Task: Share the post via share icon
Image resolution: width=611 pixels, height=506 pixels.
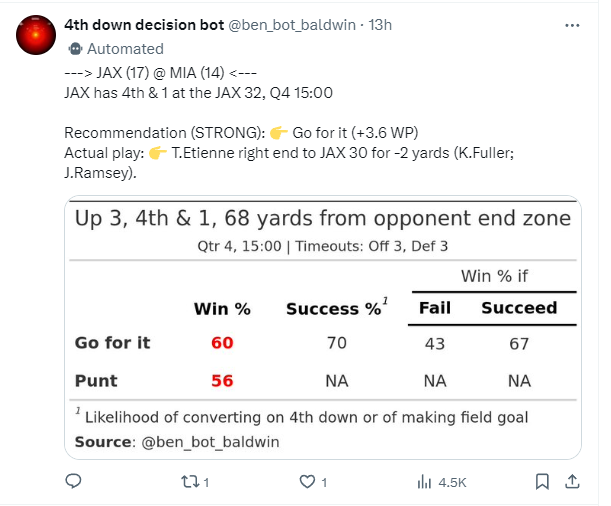Action: [573, 482]
